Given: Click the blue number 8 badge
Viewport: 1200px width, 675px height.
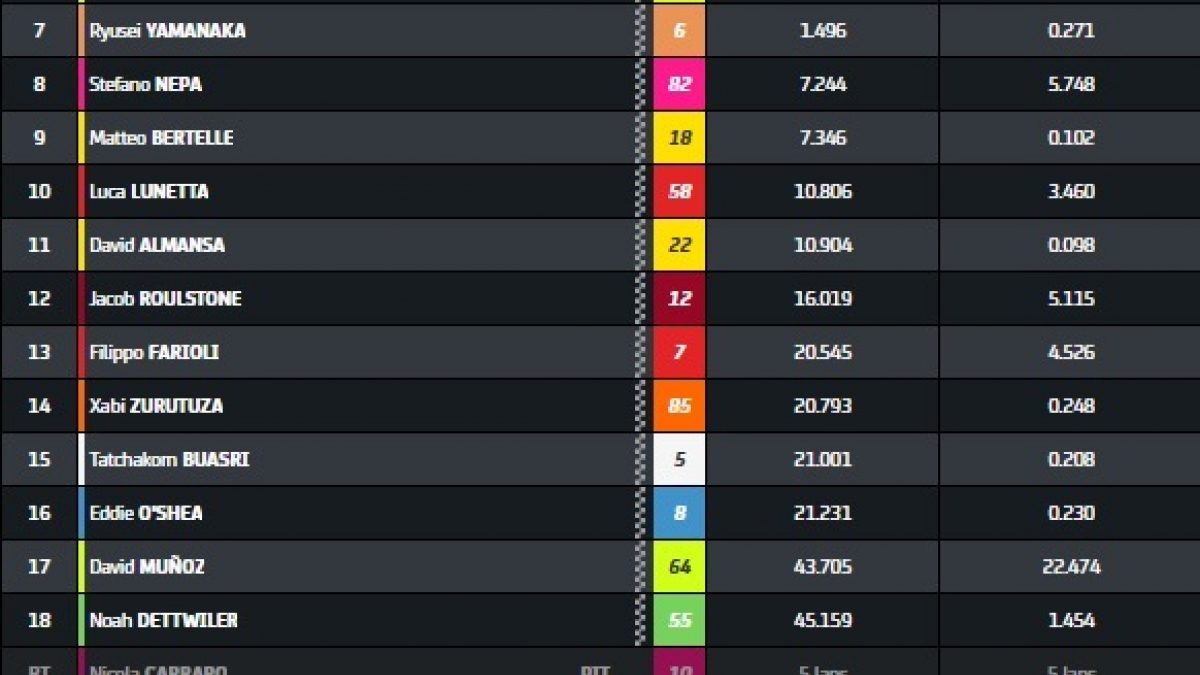Looking at the screenshot, I should [679, 513].
